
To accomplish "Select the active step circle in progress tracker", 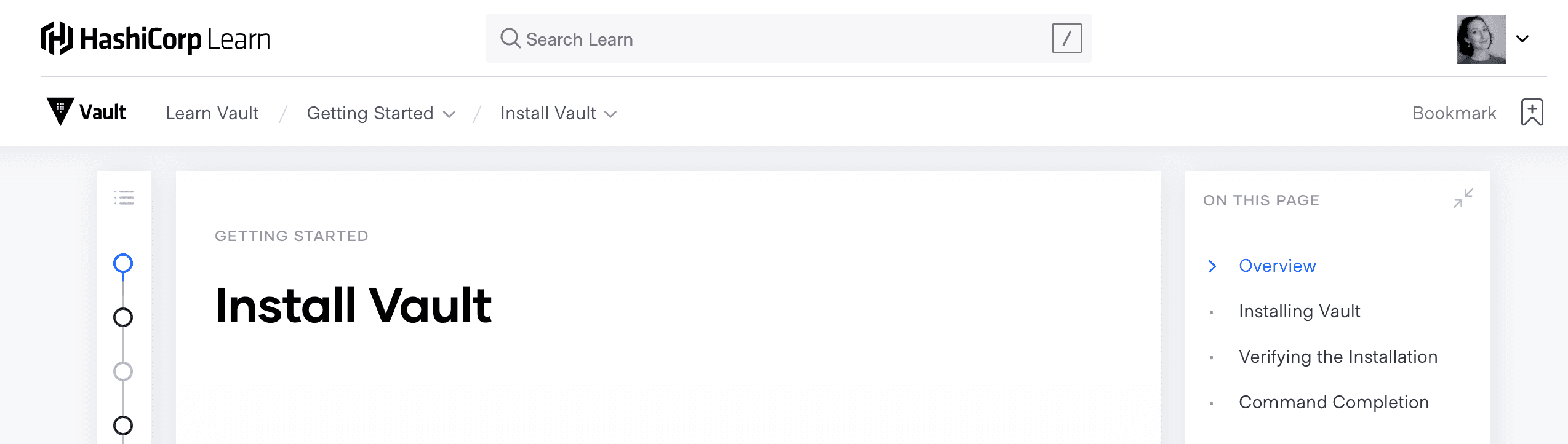I will [x=123, y=264].
